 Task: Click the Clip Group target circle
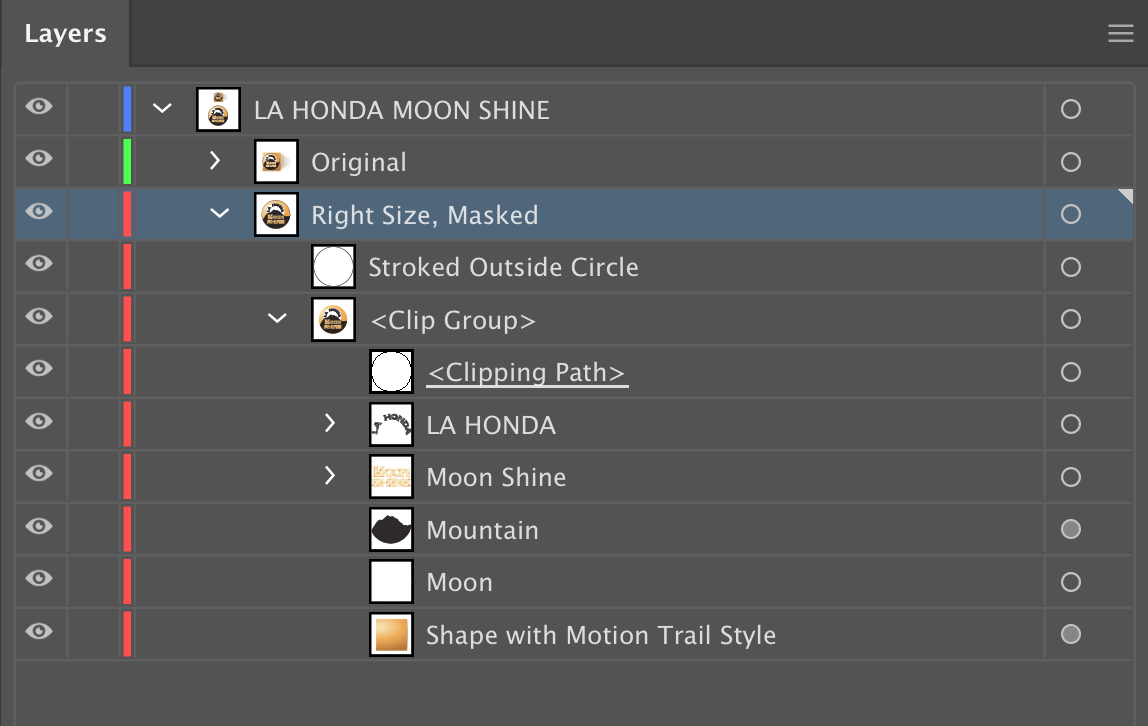(x=1070, y=319)
